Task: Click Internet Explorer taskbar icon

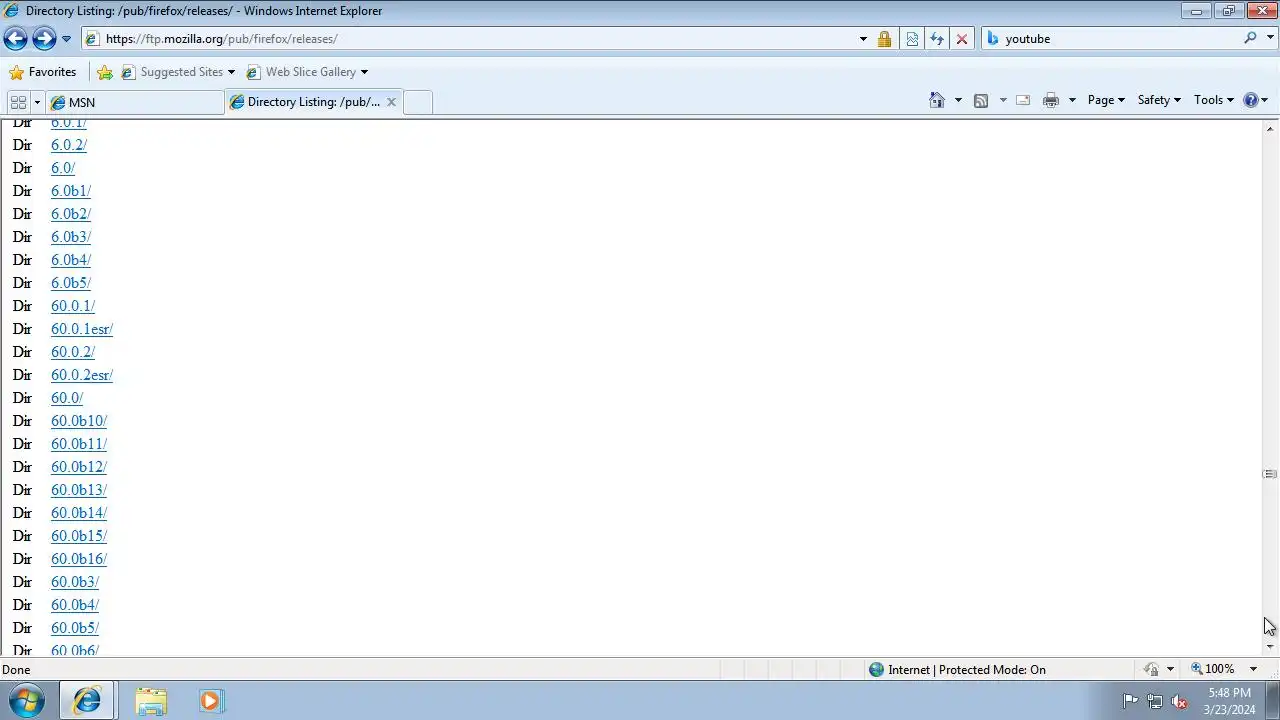Action: tap(86, 701)
